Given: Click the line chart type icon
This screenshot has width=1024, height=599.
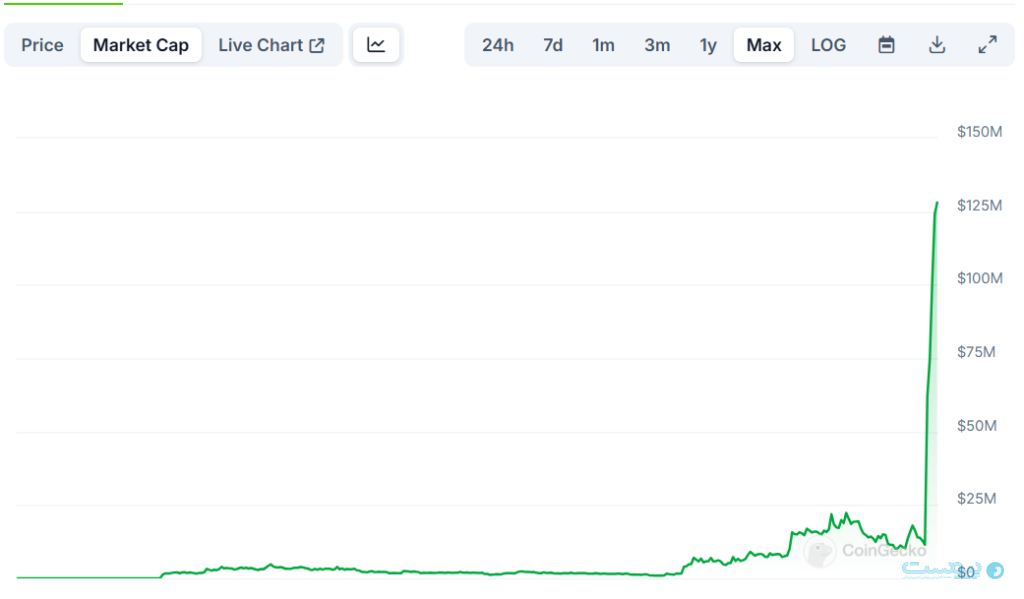Looking at the screenshot, I should coord(376,45).
